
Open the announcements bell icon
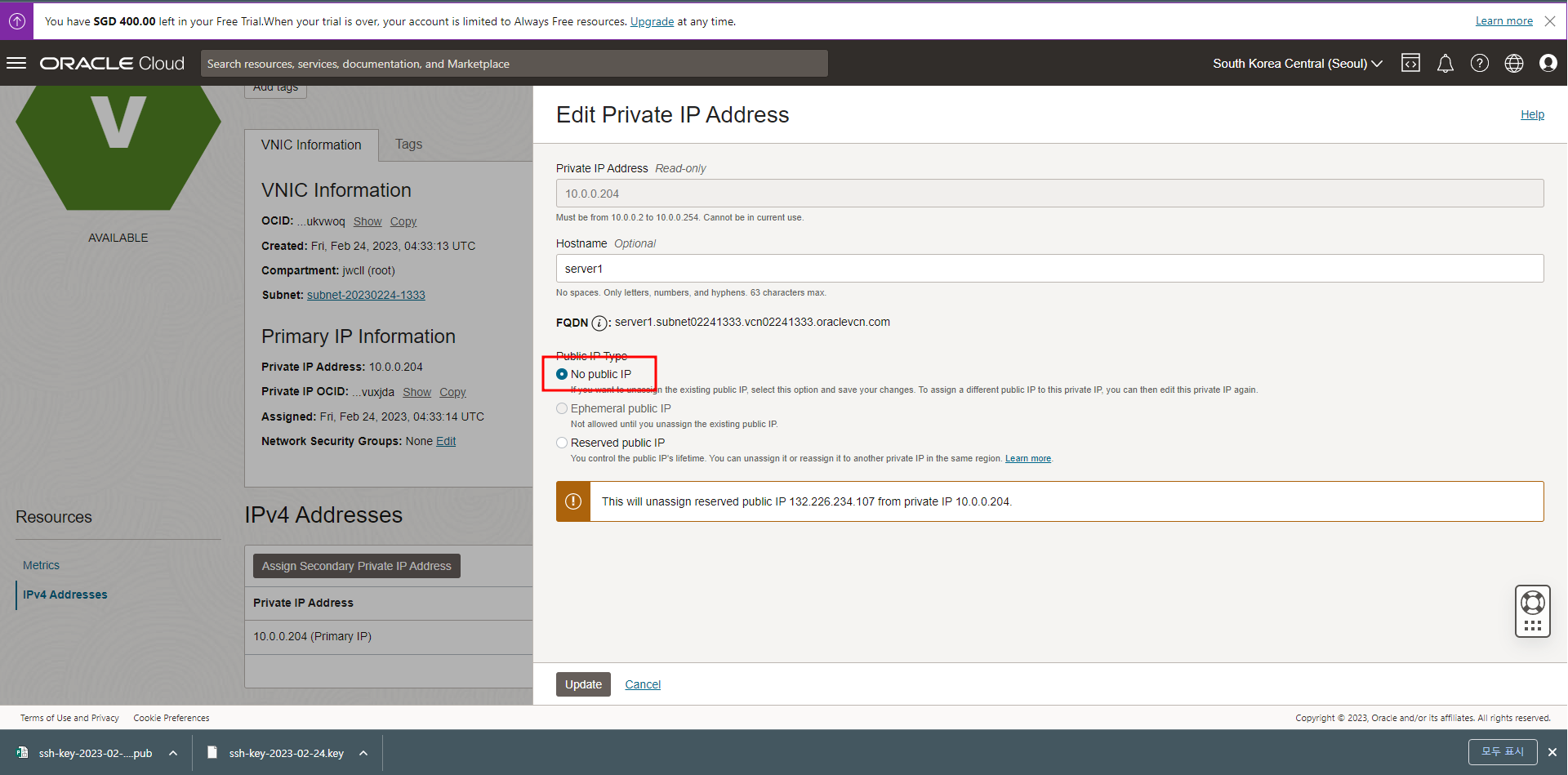pos(1445,63)
